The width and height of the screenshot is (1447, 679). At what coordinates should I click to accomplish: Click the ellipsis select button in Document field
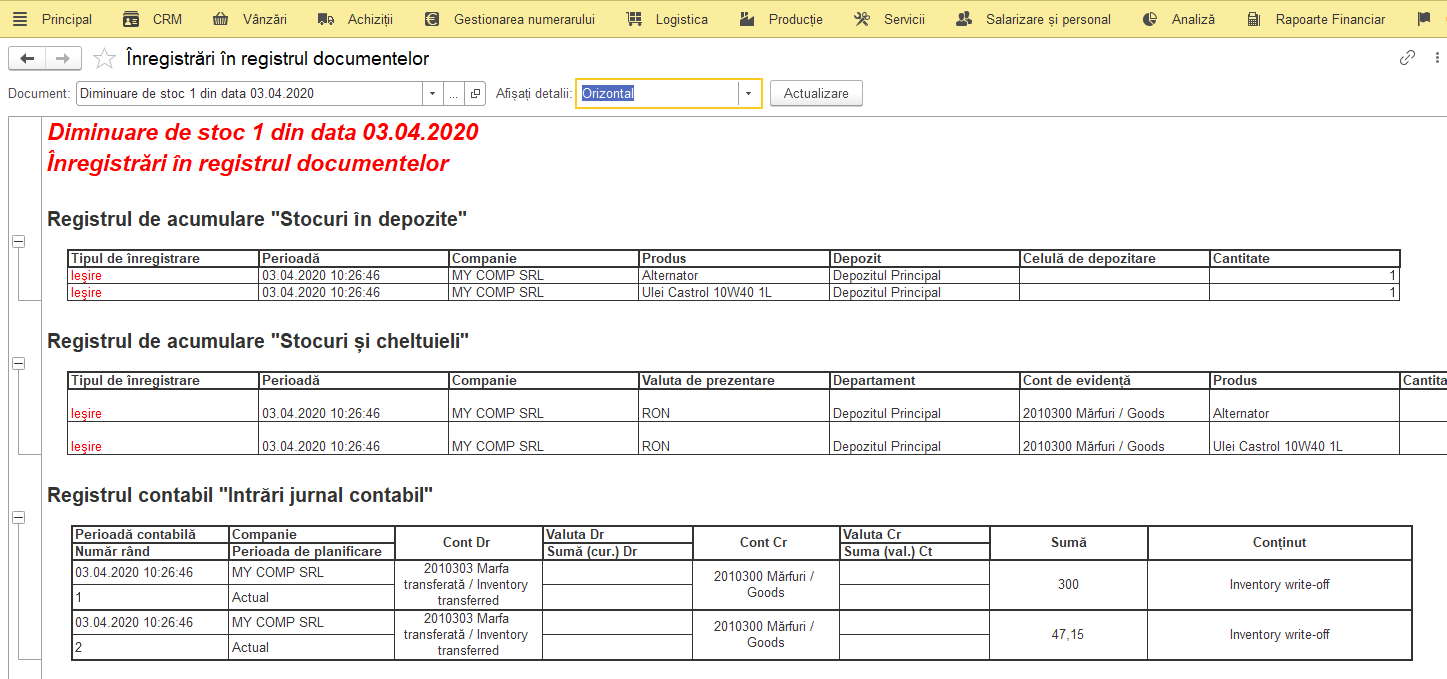(x=454, y=93)
